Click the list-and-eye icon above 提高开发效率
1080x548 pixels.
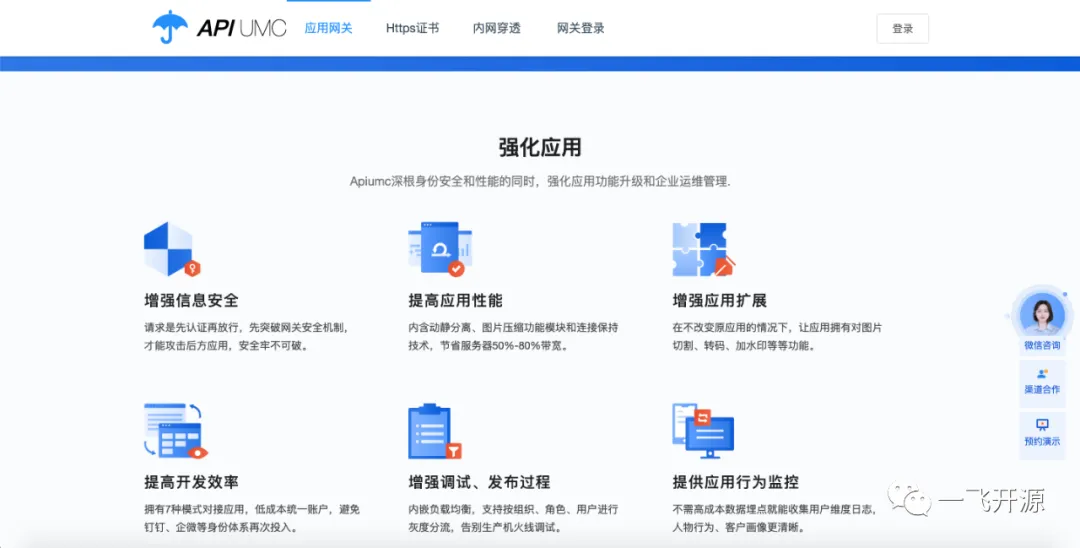tap(176, 431)
